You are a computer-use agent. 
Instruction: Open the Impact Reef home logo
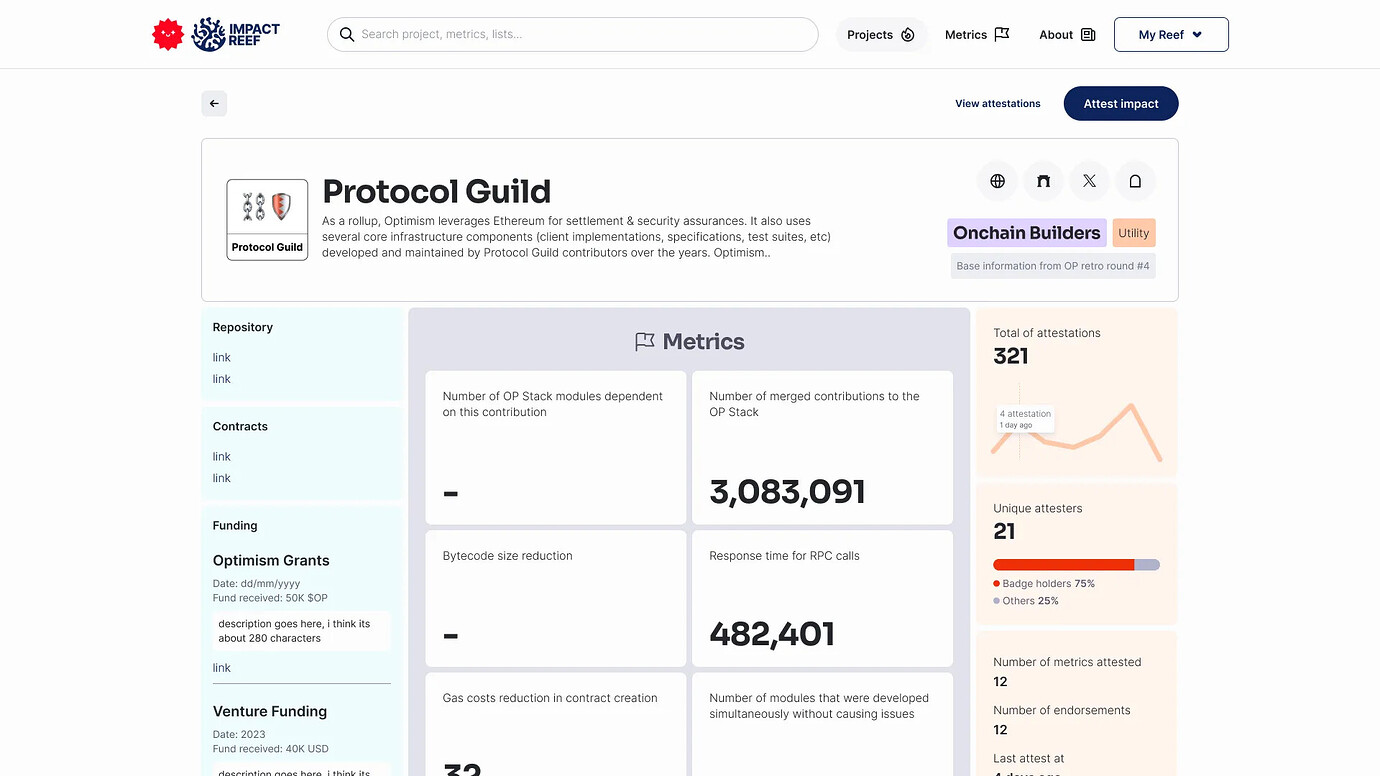click(236, 35)
